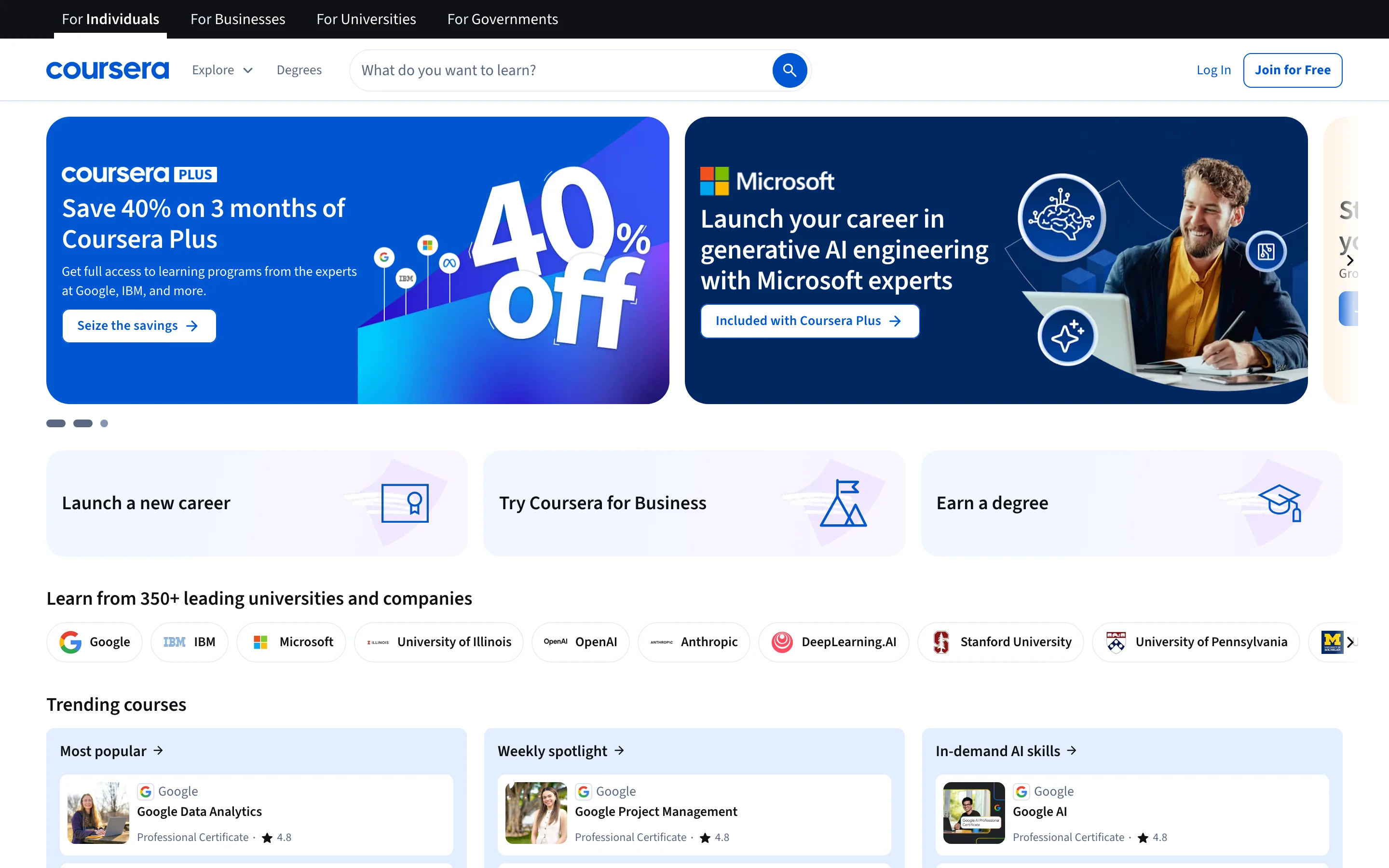1389x868 pixels.
Task: Click Join for Free
Action: click(x=1292, y=69)
